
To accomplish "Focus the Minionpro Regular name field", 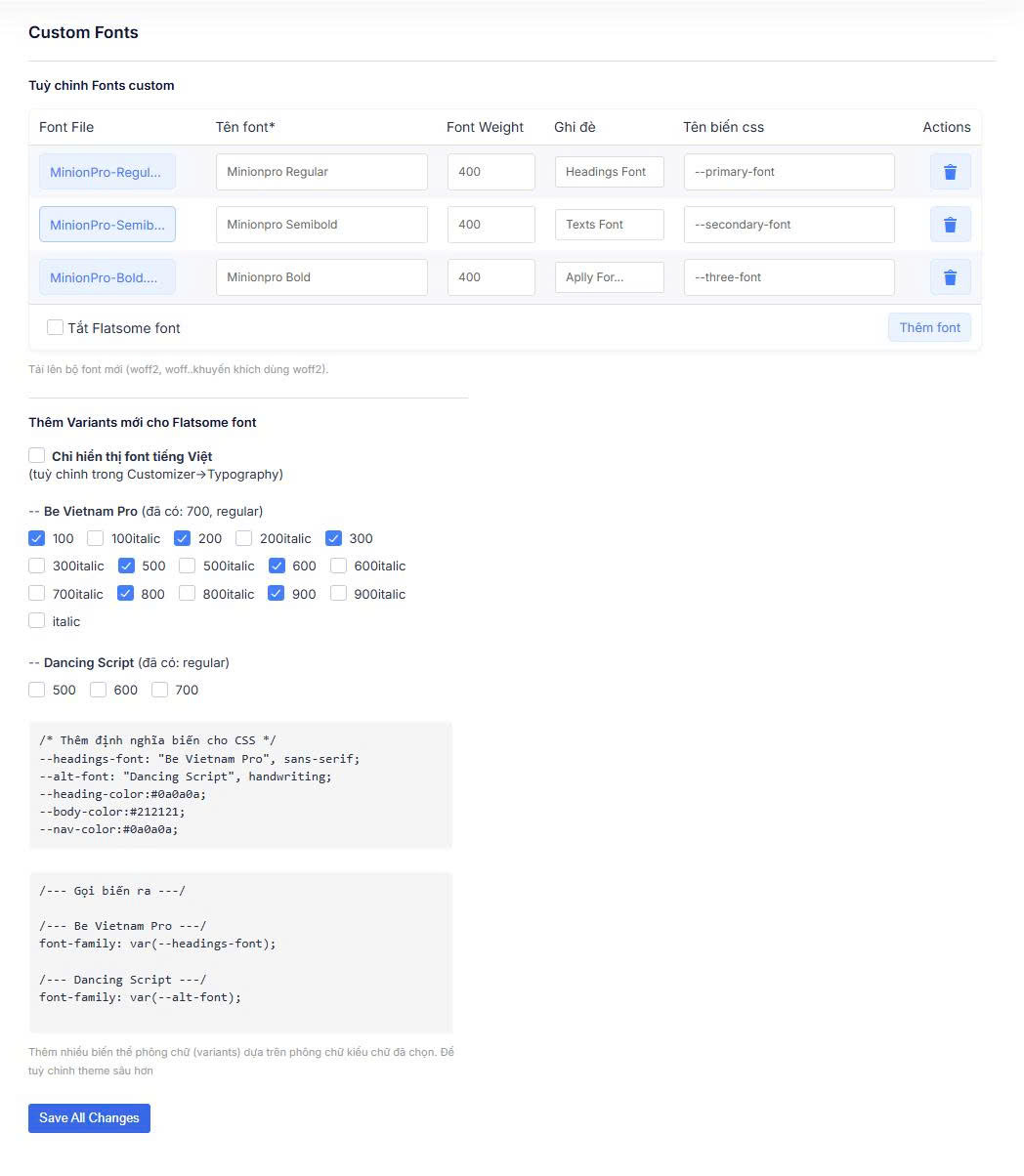I will coord(321,172).
